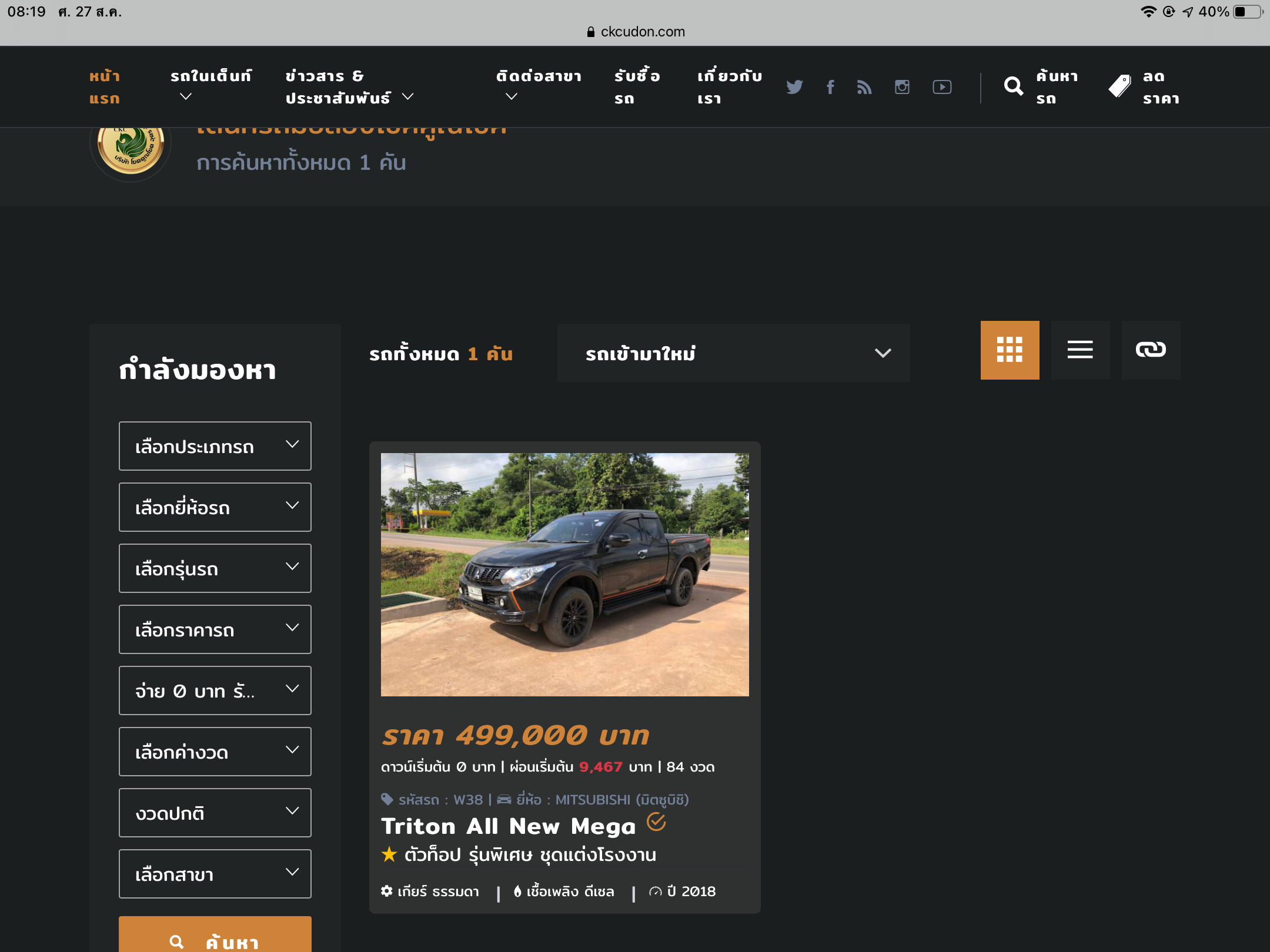Open the newest cars sort dropdown
Screen dimensions: 1270x952
pyautogui.click(x=733, y=353)
